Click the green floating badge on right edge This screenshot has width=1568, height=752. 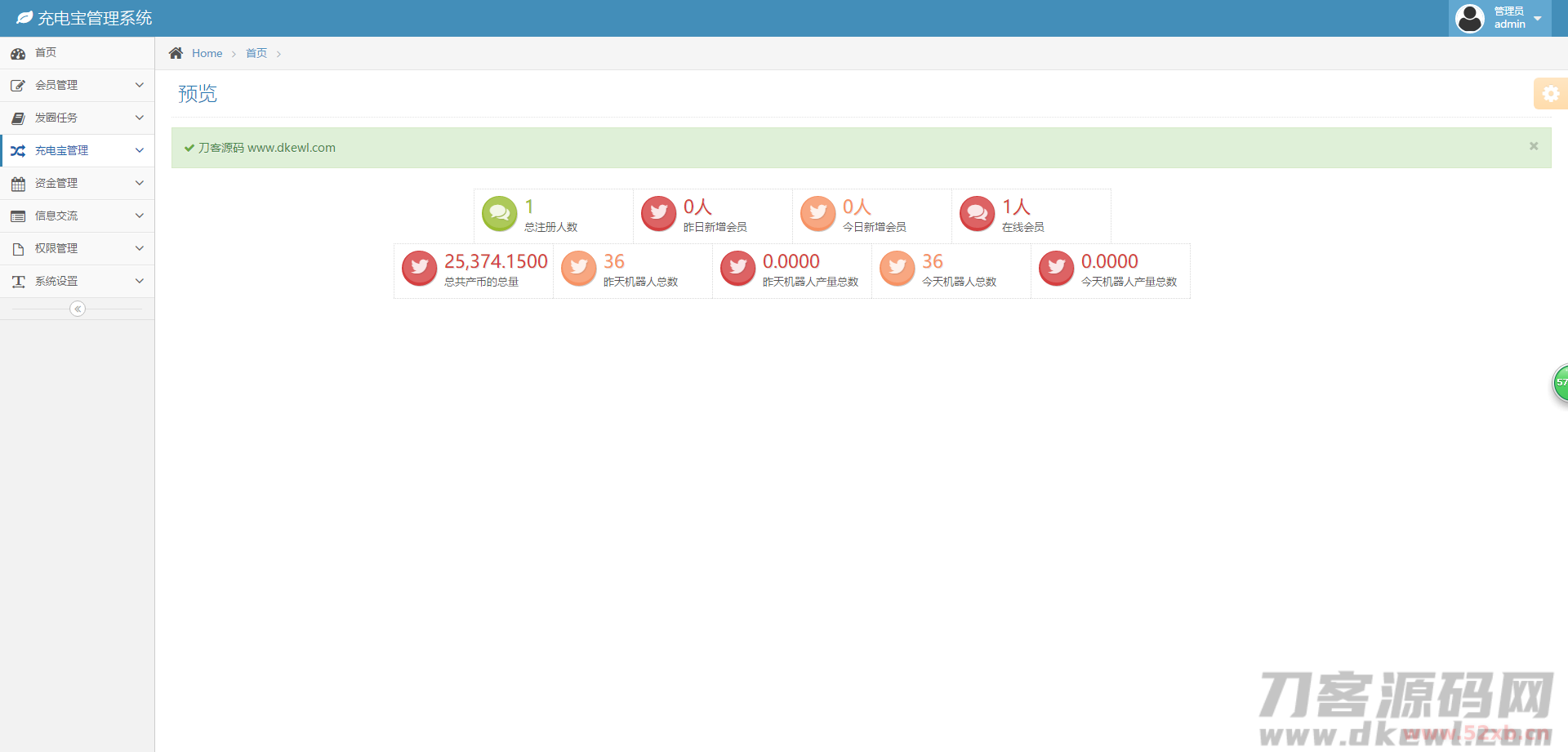1560,383
